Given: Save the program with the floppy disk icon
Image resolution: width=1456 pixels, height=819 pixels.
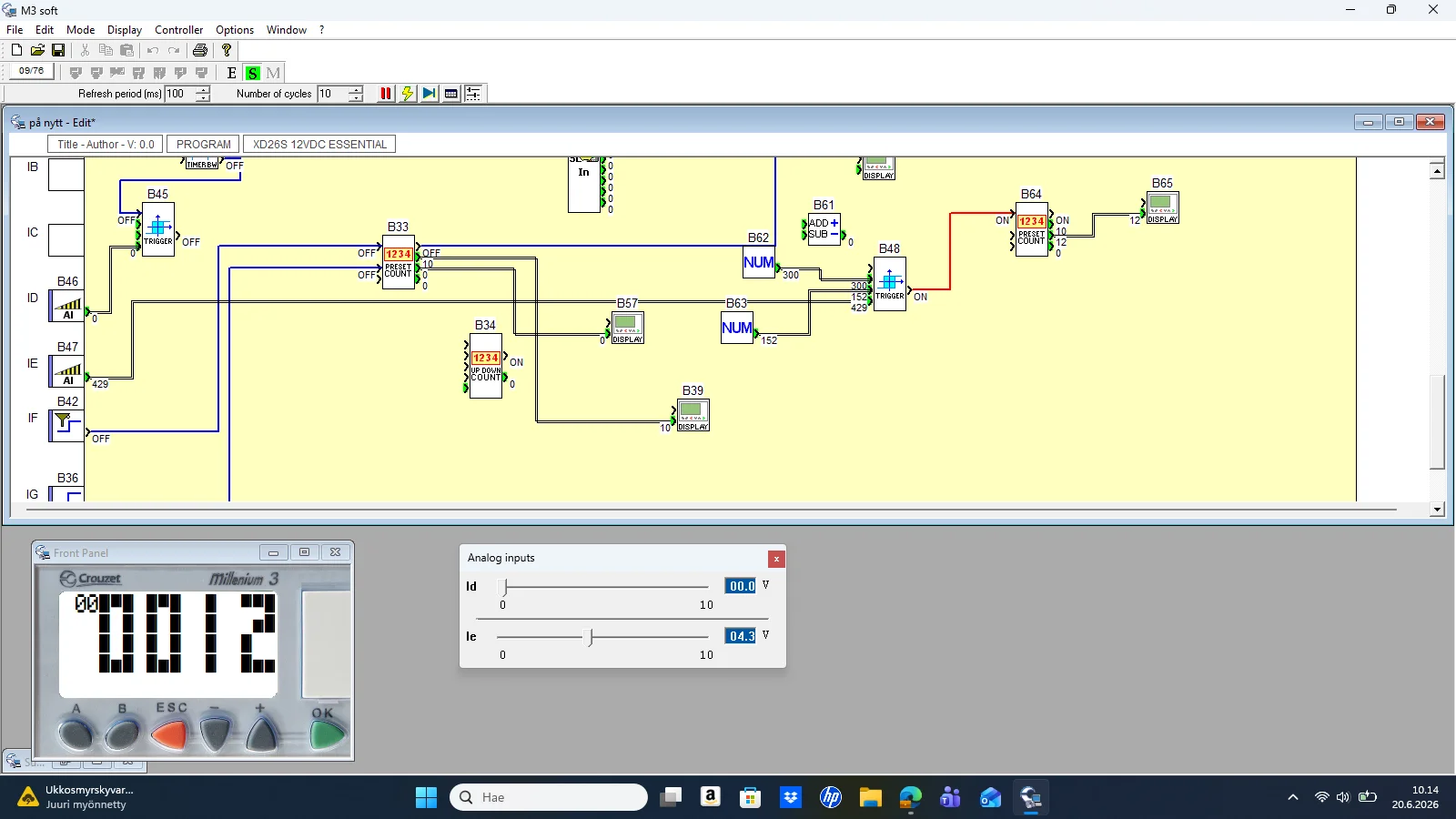Looking at the screenshot, I should (58, 50).
